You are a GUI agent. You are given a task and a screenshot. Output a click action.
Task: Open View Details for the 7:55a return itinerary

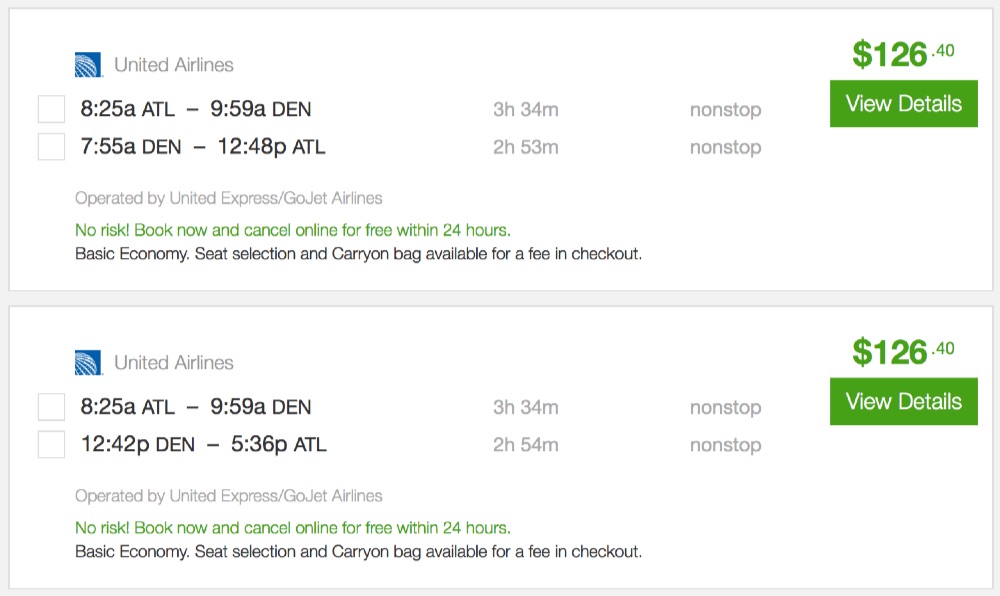(x=903, y=104)
